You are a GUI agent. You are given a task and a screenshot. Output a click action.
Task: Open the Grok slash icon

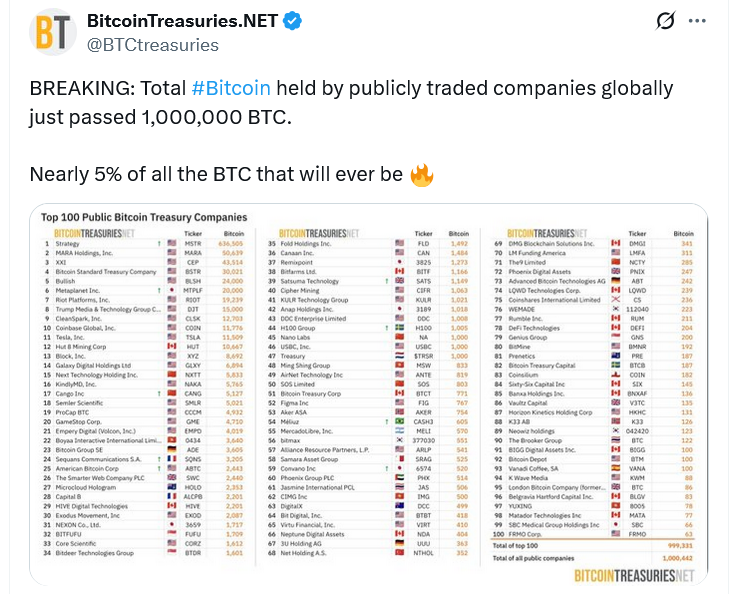(x=664, y=22)
